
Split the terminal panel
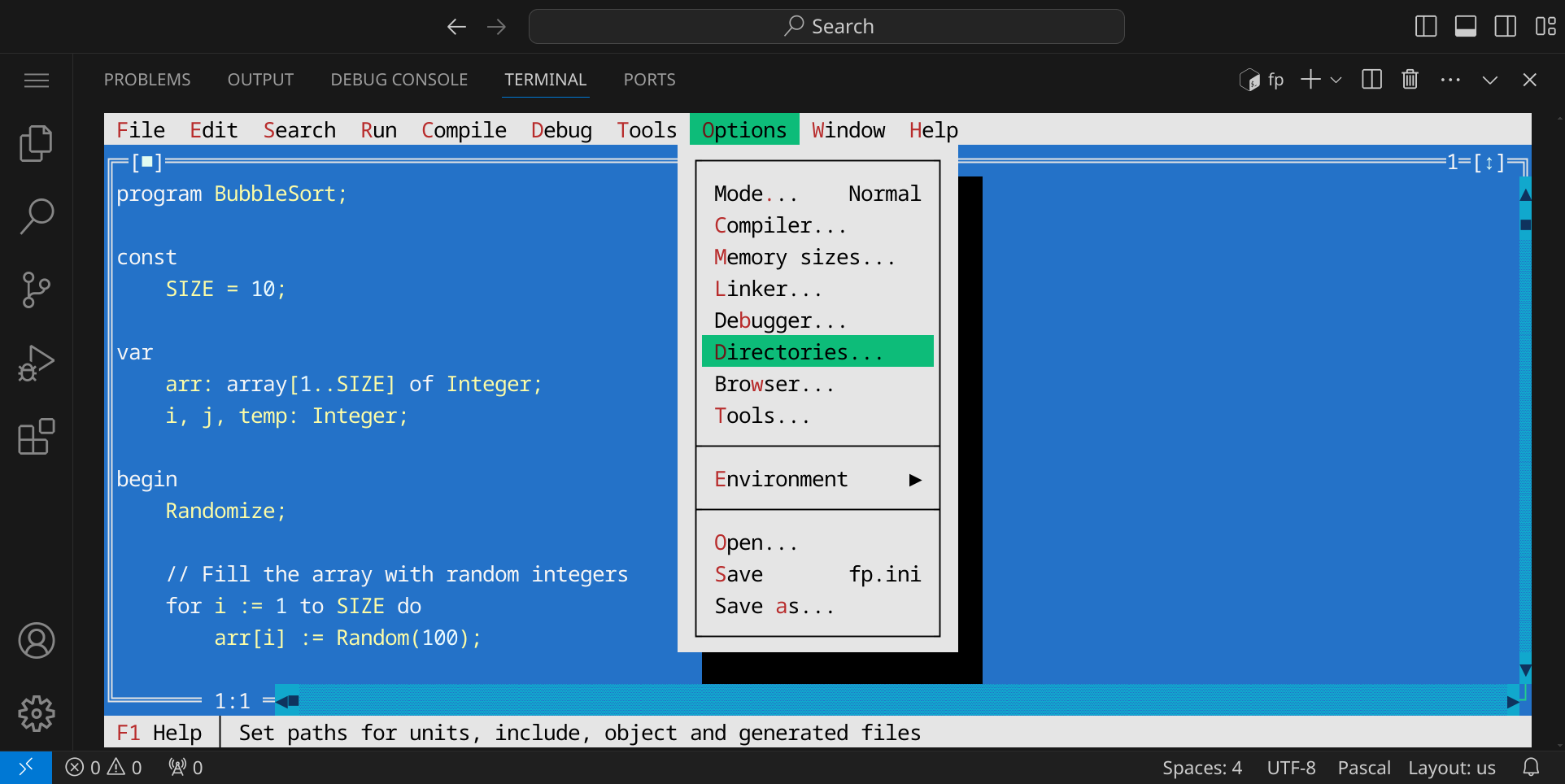coord(1371,80)
